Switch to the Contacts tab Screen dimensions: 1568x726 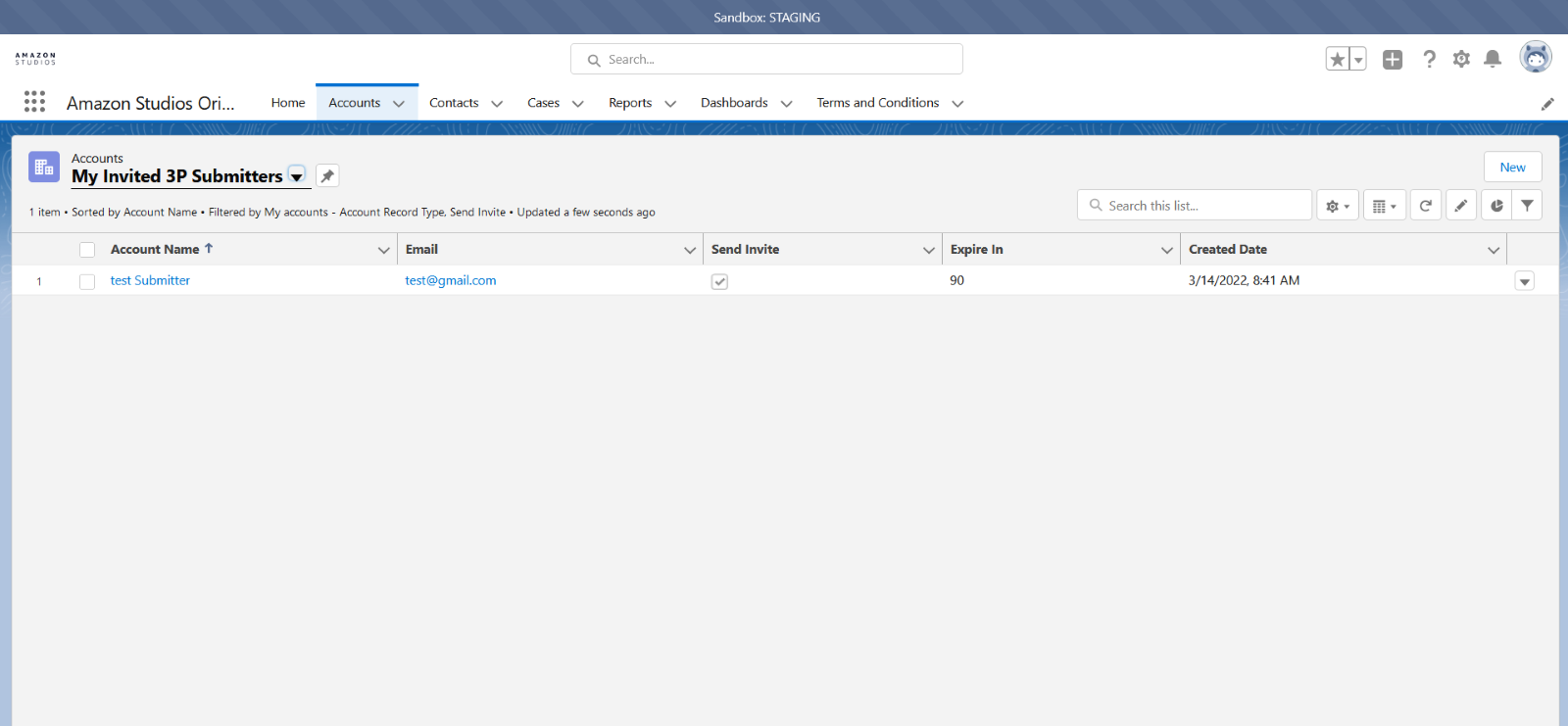(454, 103)
